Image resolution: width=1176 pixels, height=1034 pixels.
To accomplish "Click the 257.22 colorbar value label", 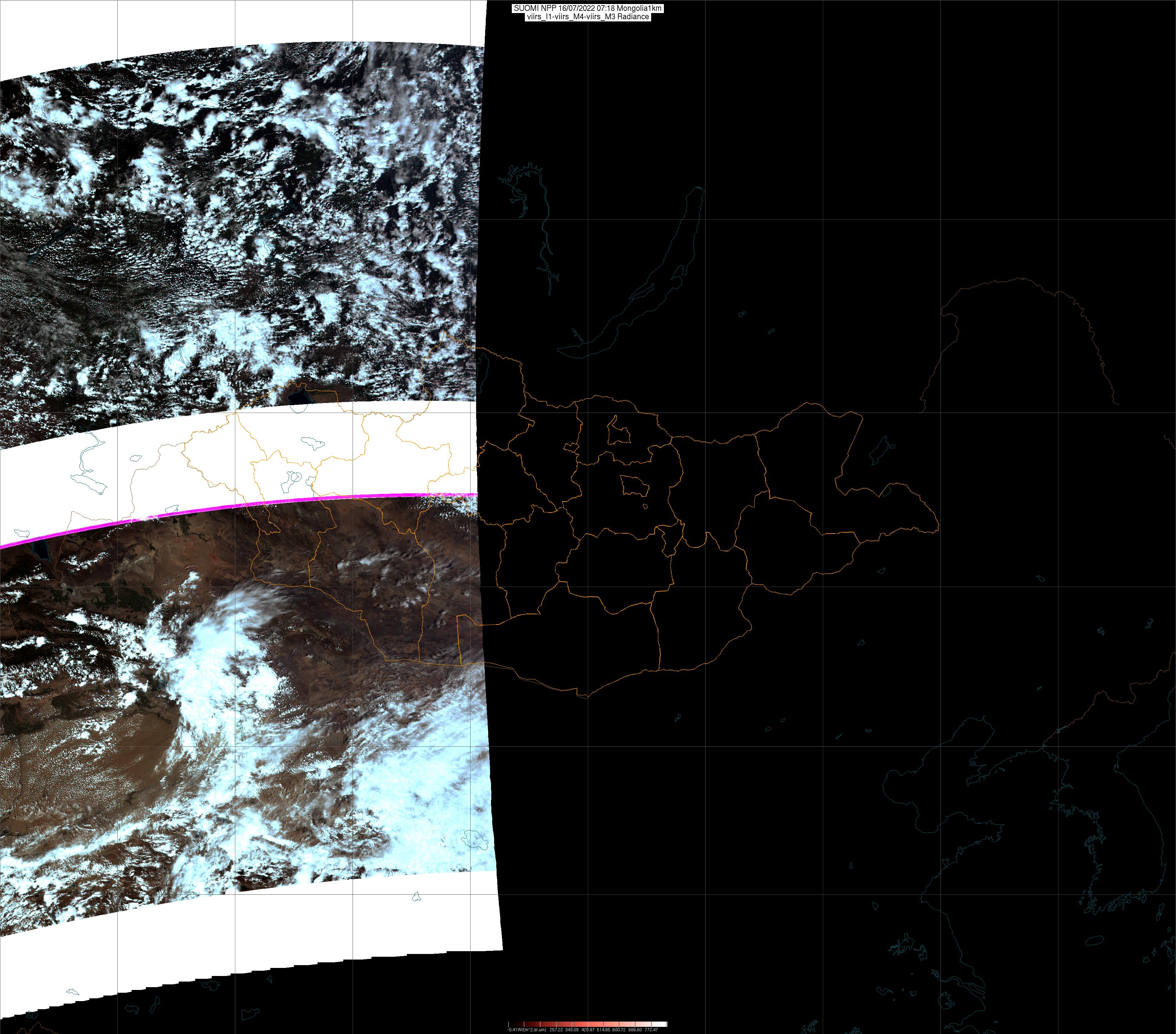I will pyautogui.click(x=556, y=1029).
